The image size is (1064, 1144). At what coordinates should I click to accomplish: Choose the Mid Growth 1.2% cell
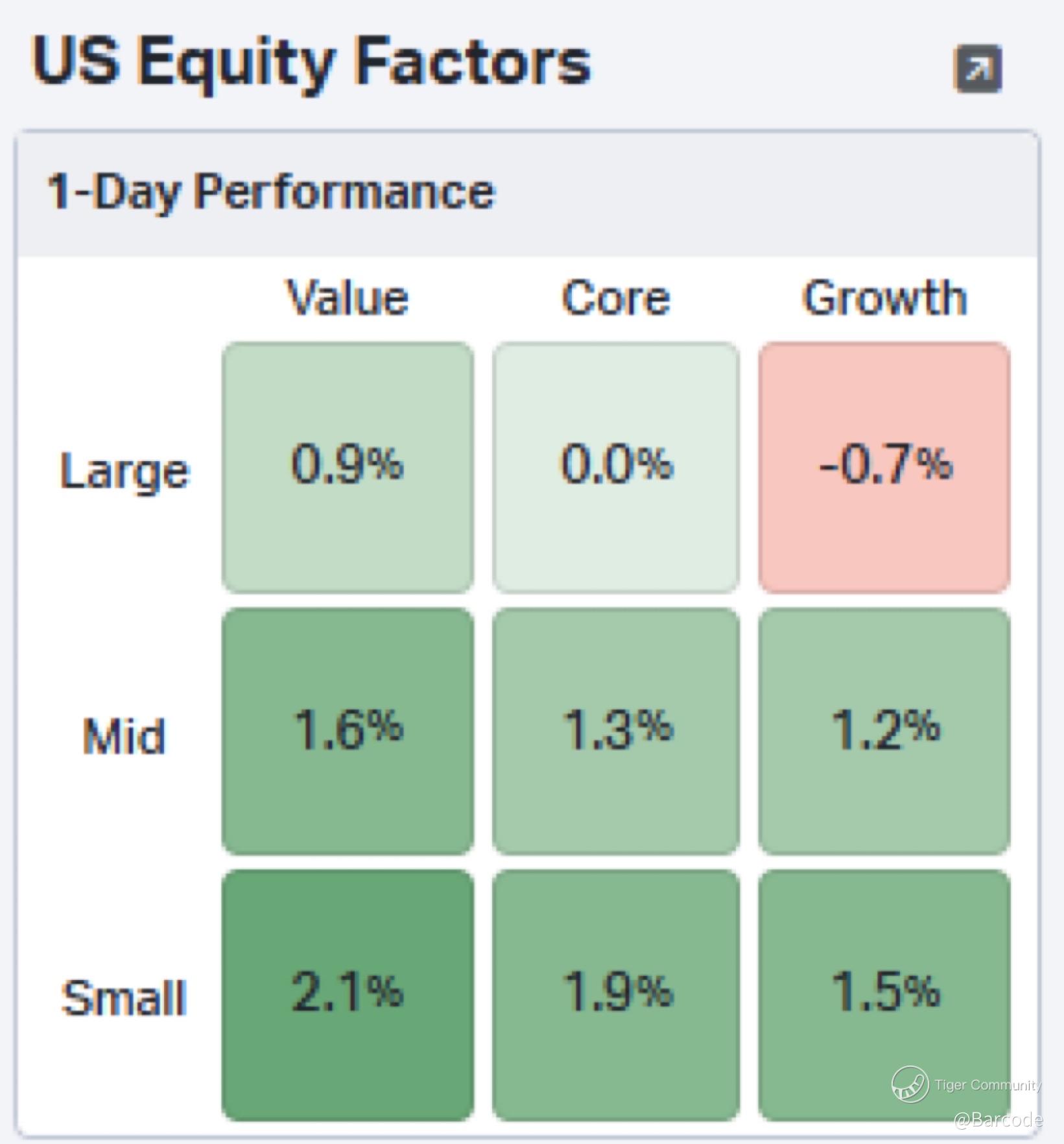tap(884, 731)
